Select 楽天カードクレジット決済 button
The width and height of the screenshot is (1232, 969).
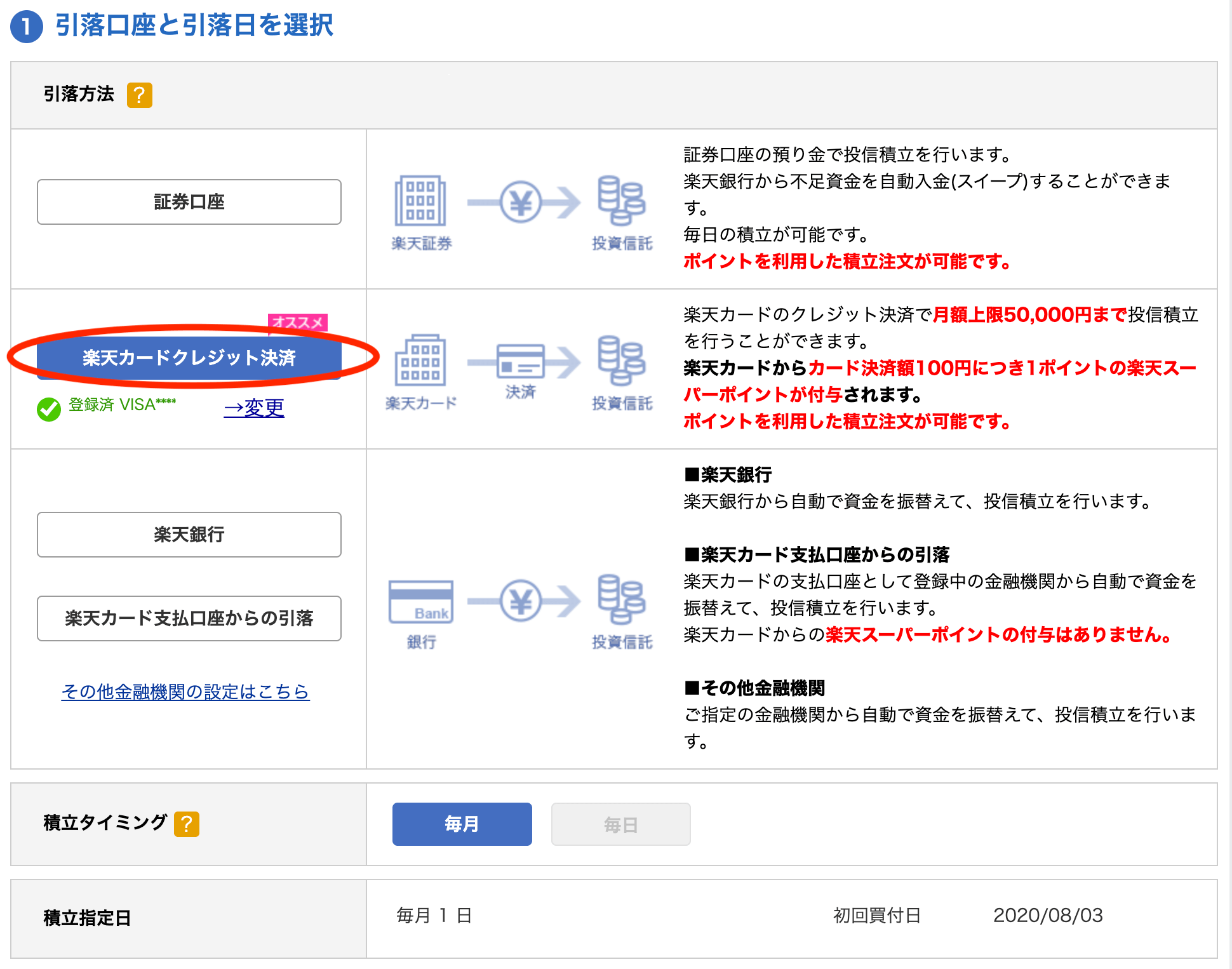(x=189, y=358)
